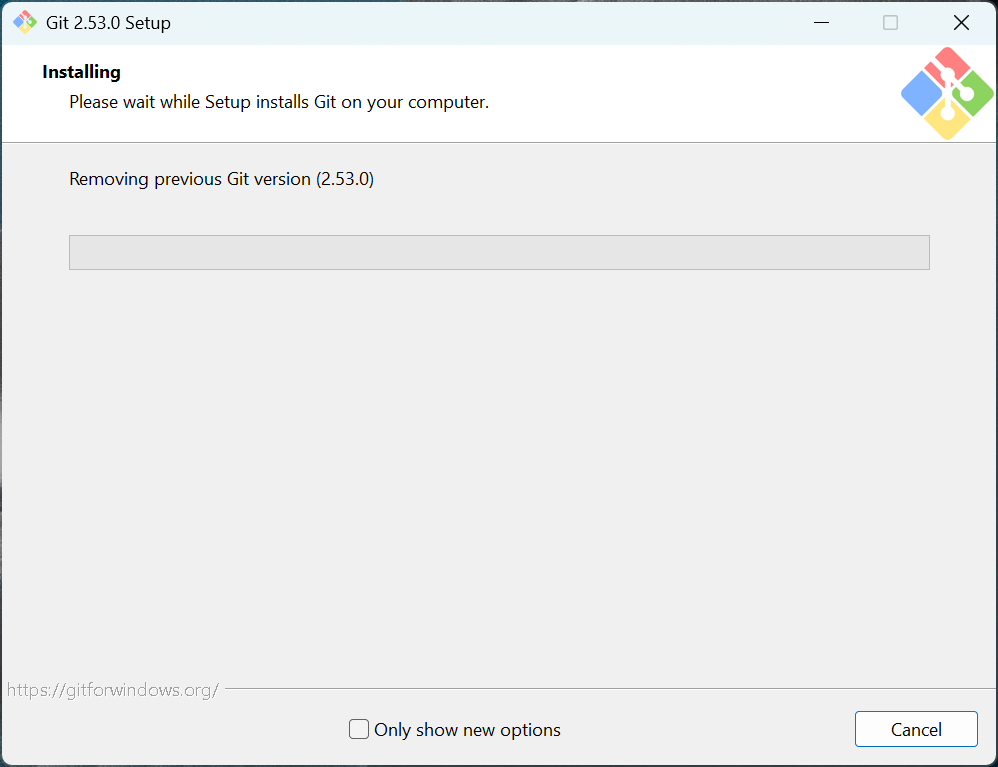Close the Git 2.53.0 Setup window

point(961,23)
